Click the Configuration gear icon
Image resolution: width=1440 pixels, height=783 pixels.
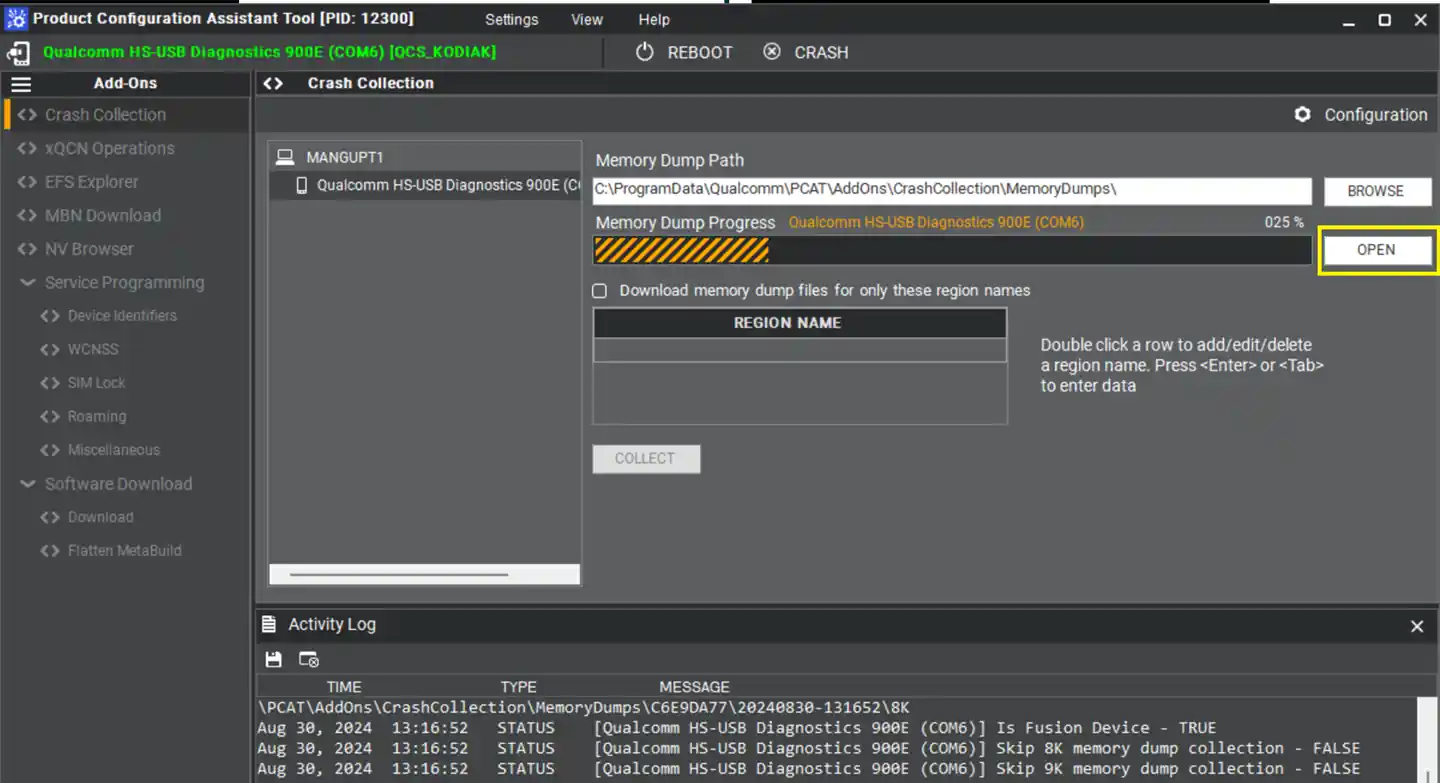1302,114
